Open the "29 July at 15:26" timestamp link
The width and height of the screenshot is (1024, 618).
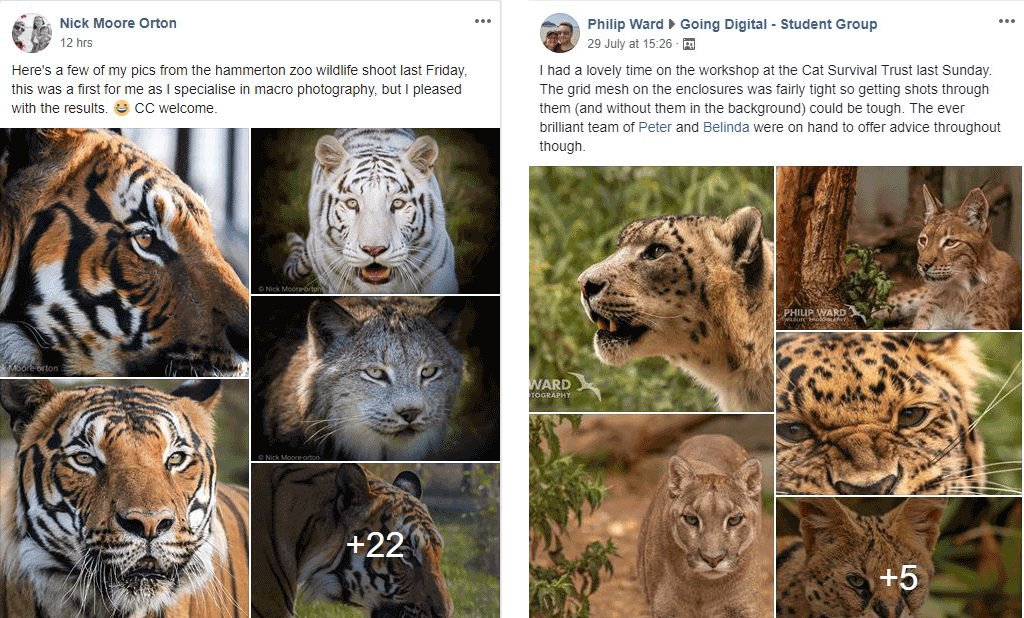tap(629, 44)
